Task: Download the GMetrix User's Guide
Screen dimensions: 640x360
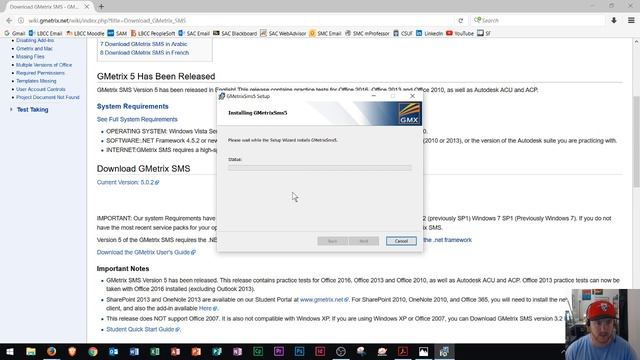Action: (x=146, y=252)
